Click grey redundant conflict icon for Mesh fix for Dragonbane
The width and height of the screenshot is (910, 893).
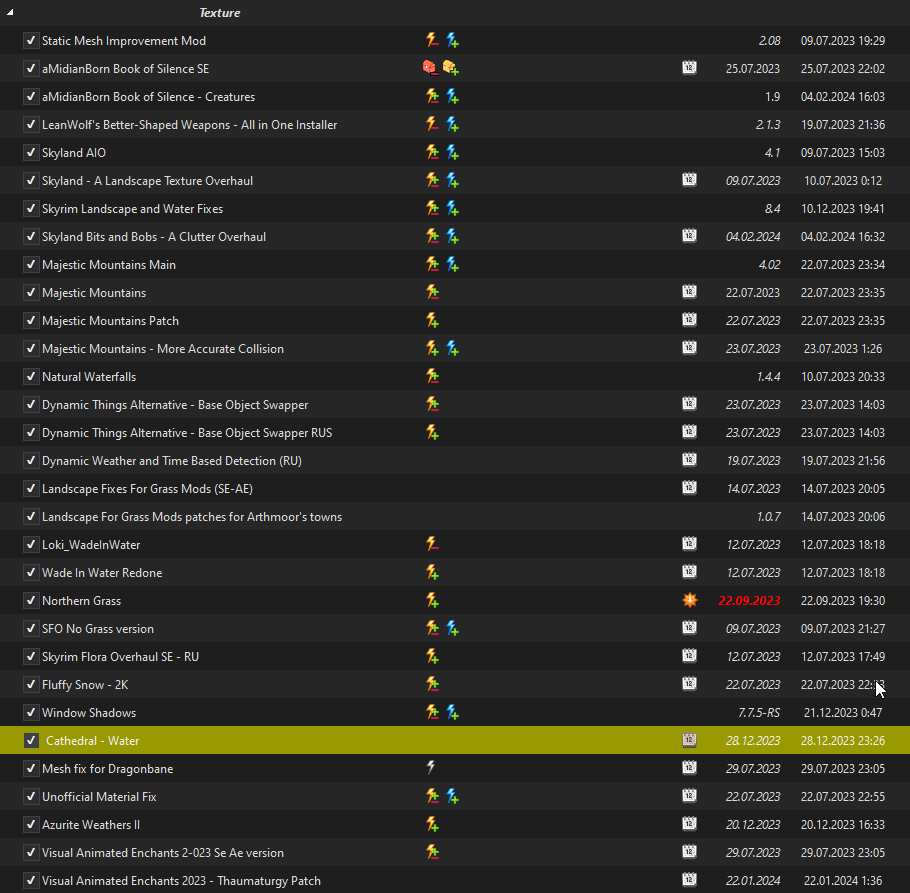click(x=431, y=768)
